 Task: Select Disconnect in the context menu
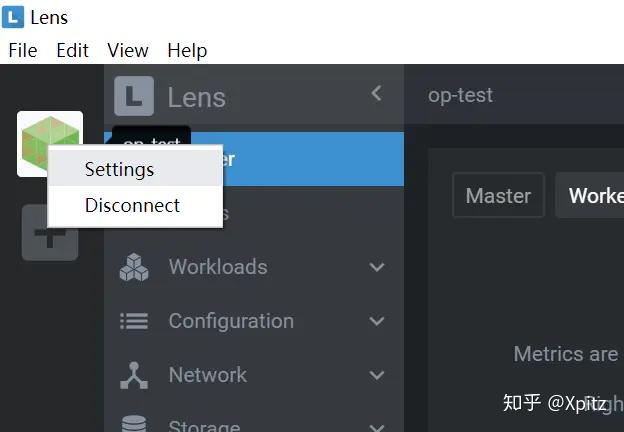click(135, 205)
